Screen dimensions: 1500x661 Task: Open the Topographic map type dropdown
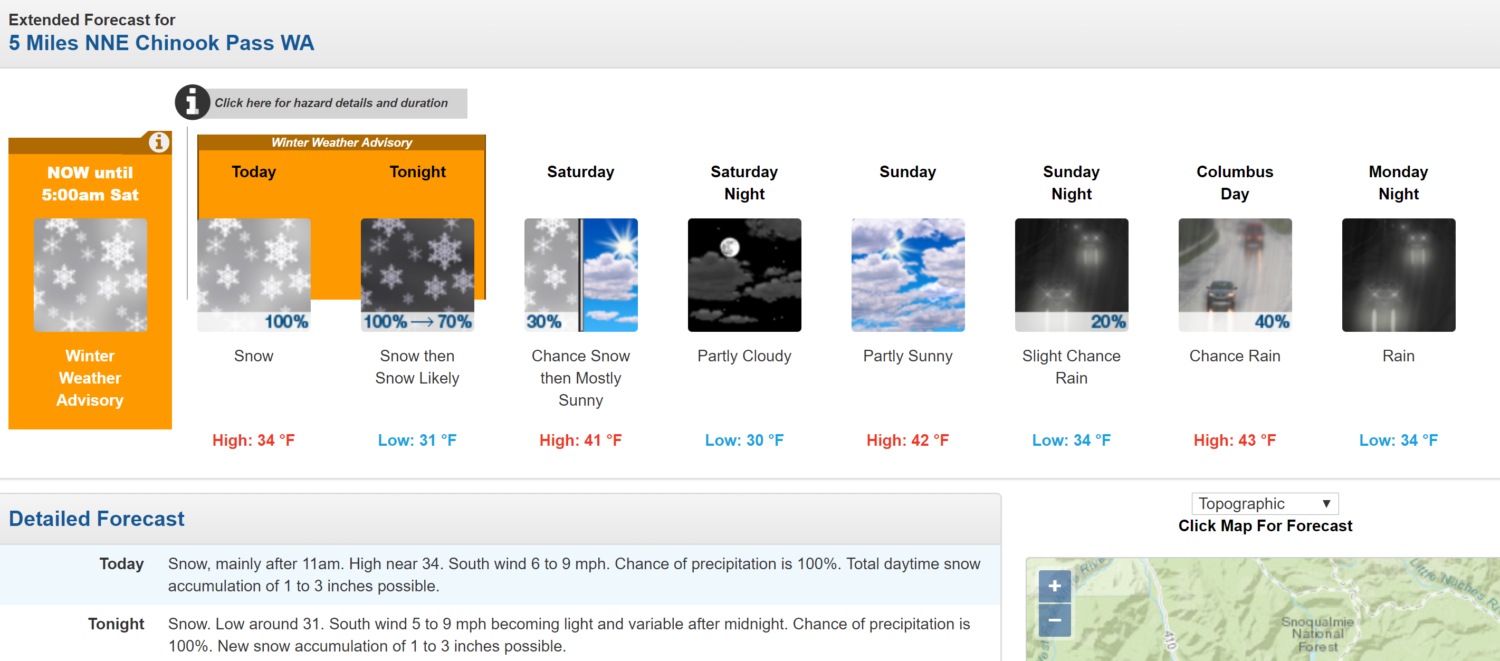(x=1265, y=504)
